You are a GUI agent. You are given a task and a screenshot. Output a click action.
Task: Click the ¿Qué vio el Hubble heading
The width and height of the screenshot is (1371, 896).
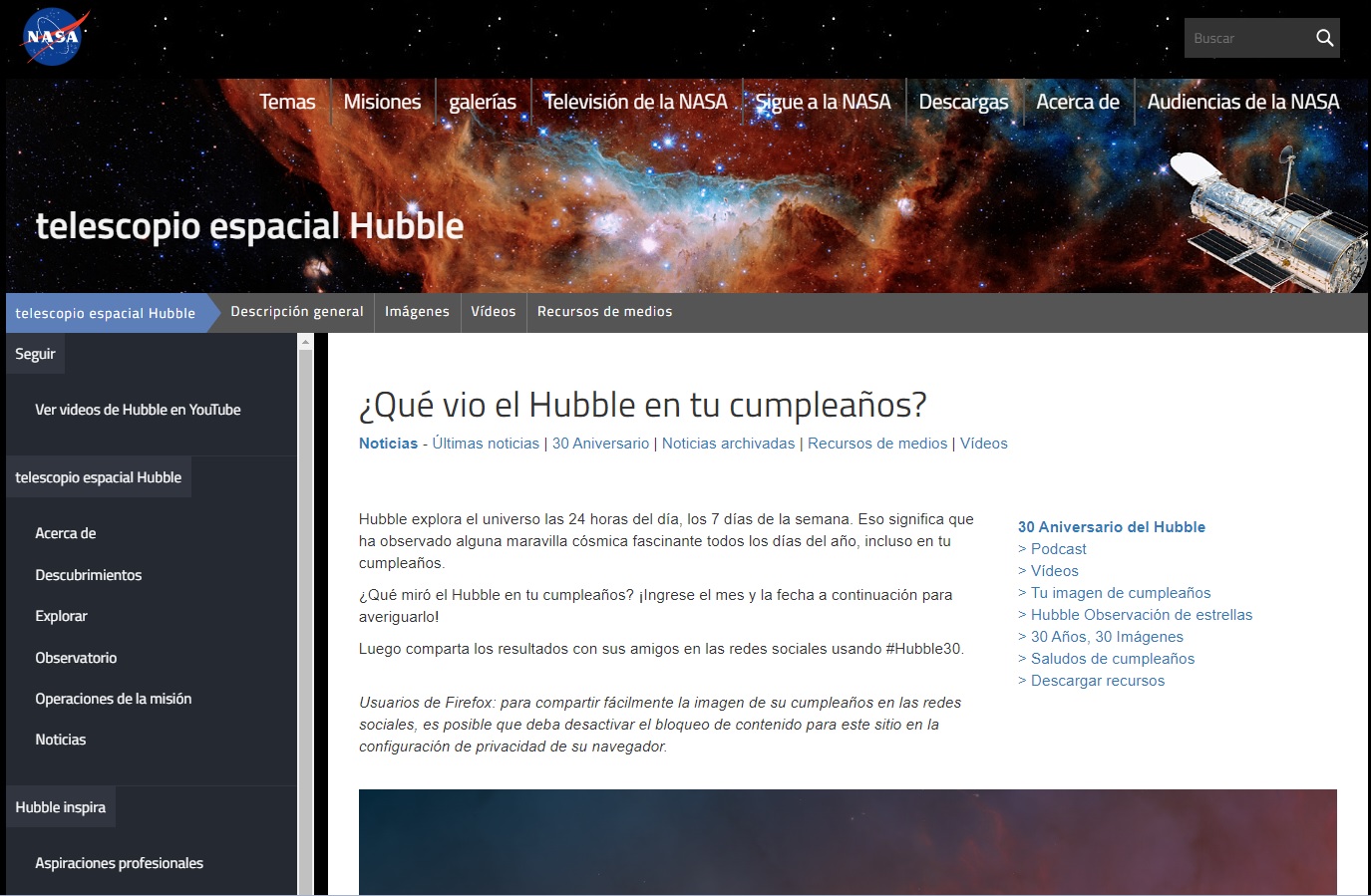pyautogui.click(x=643, y=405)
